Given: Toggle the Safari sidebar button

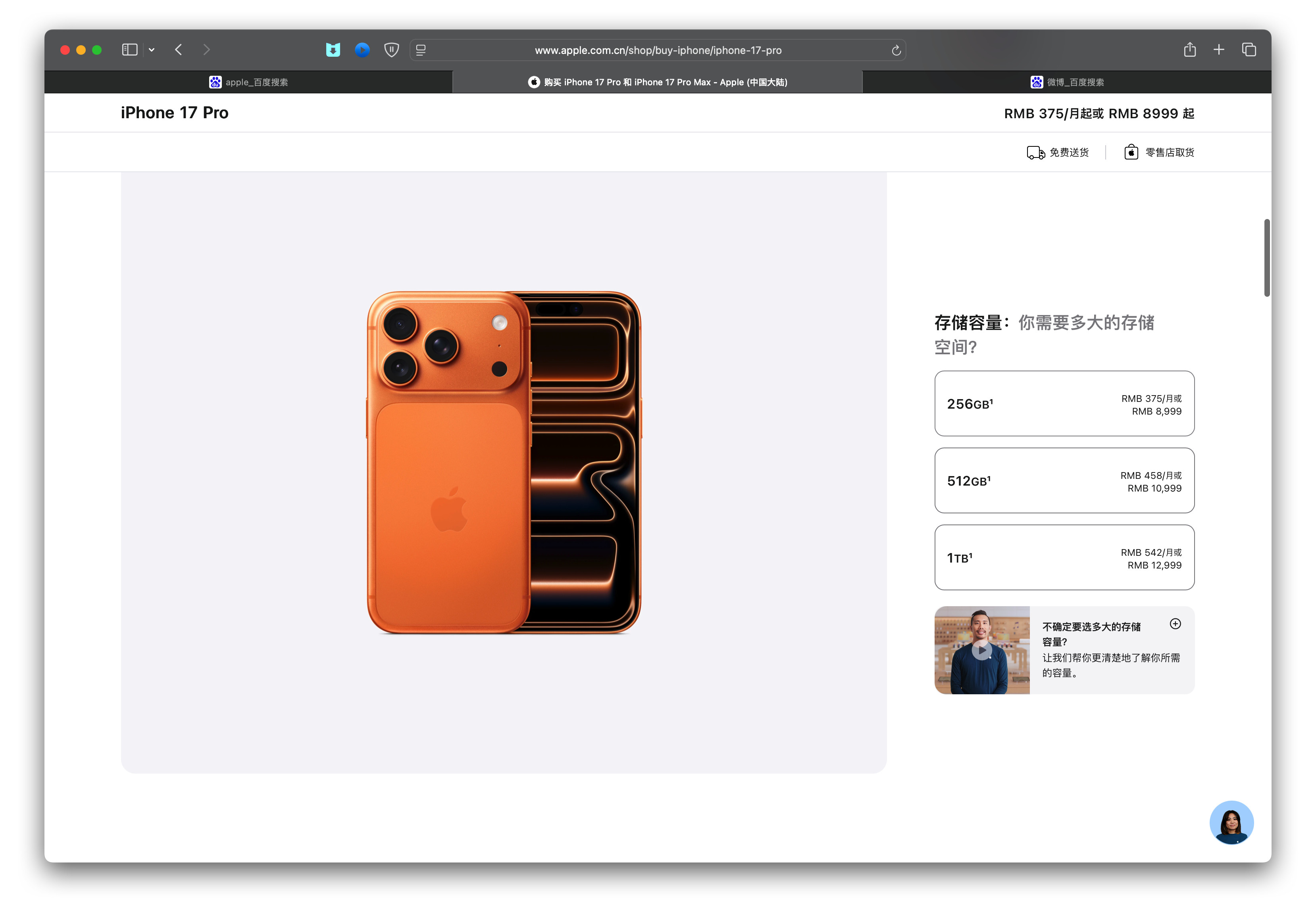Looking at the screenshot, I should (x=129, y=50).
